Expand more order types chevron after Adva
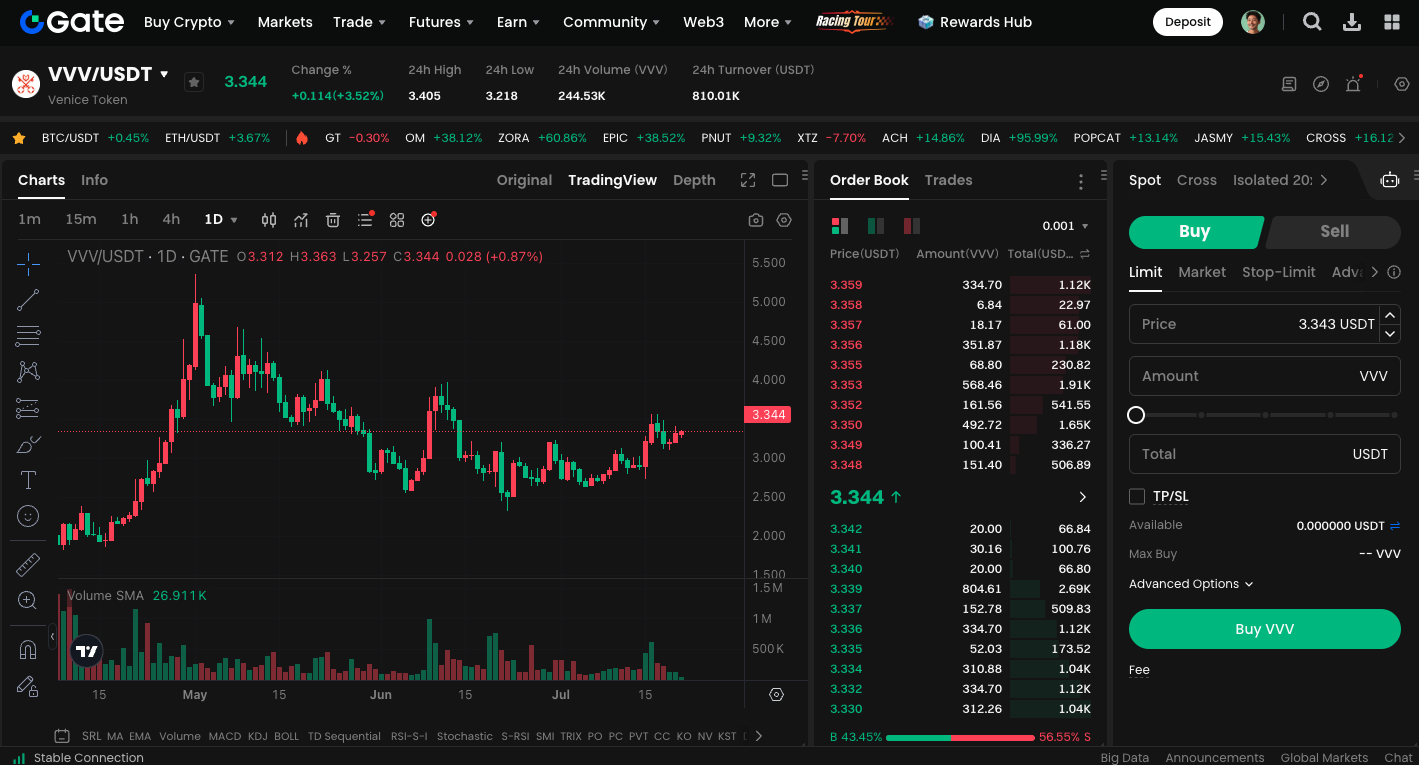 click(x=1374, y=272)
